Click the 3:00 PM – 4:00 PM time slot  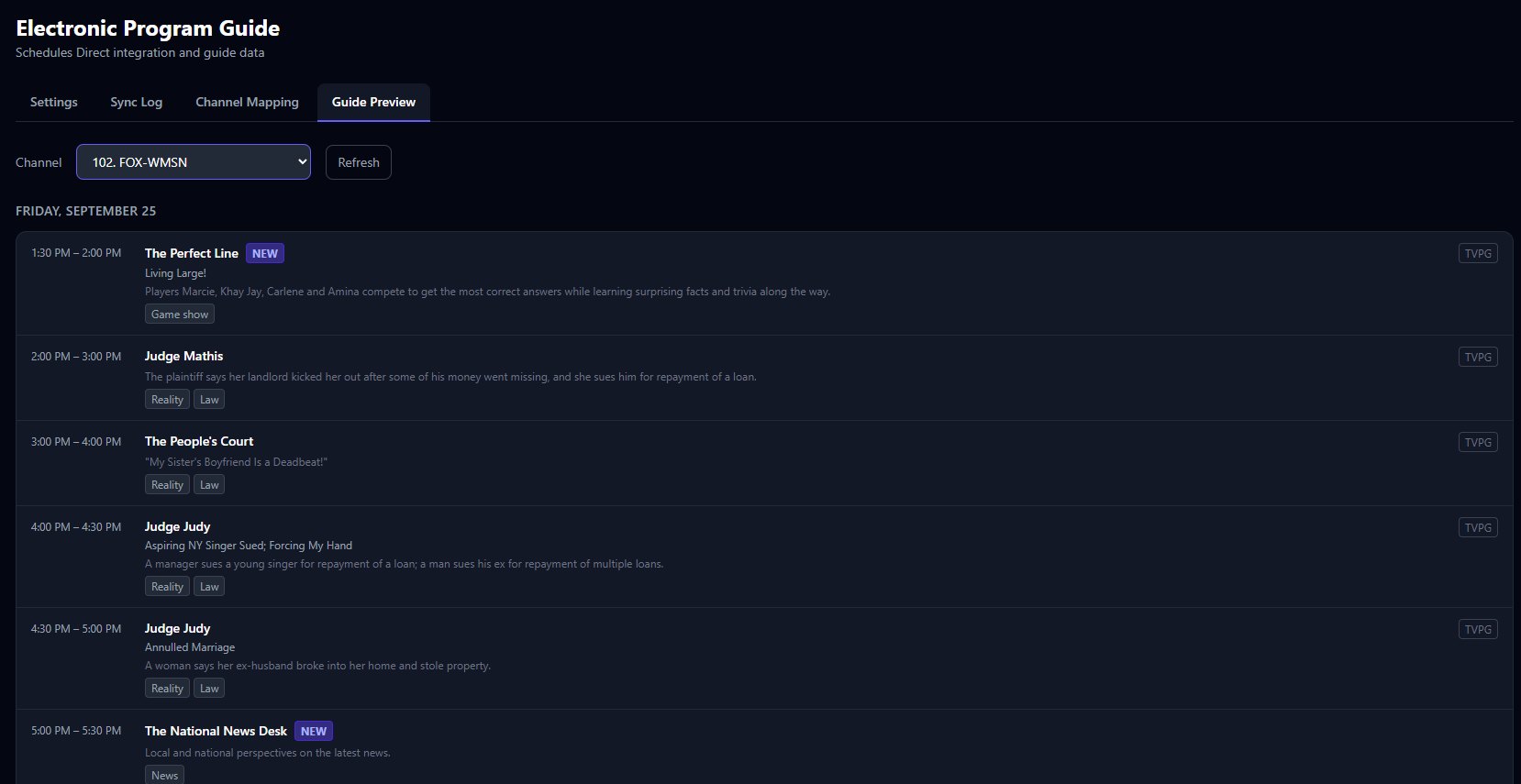pyautogui.click(x=76, y=442)
